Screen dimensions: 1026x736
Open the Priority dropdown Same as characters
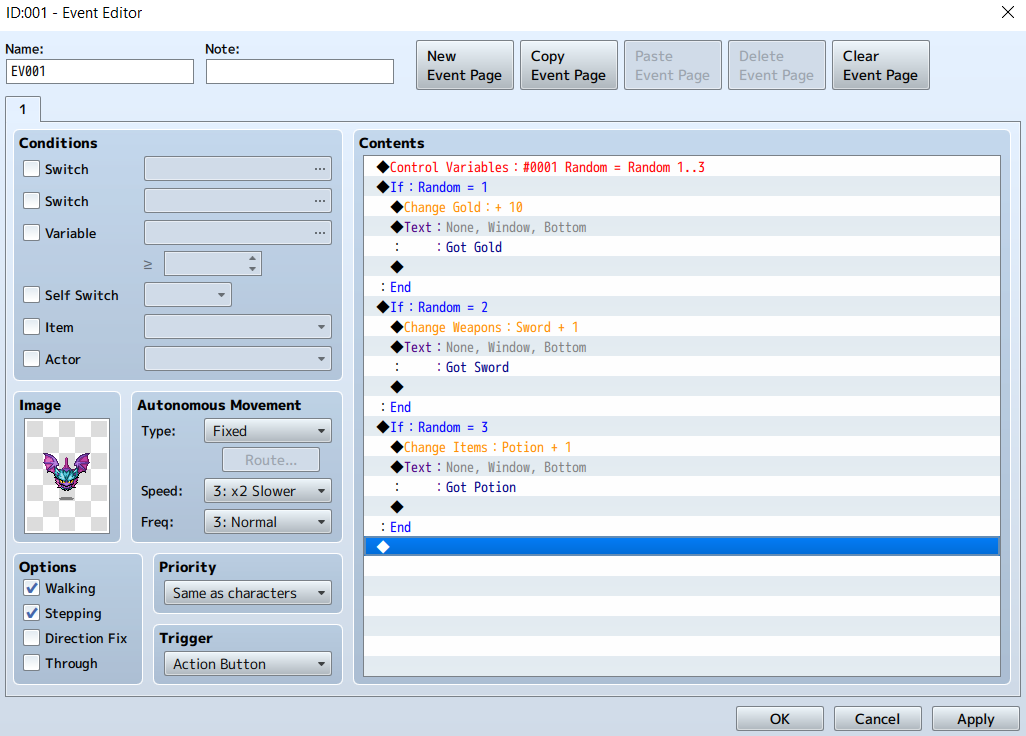[246, 592]
